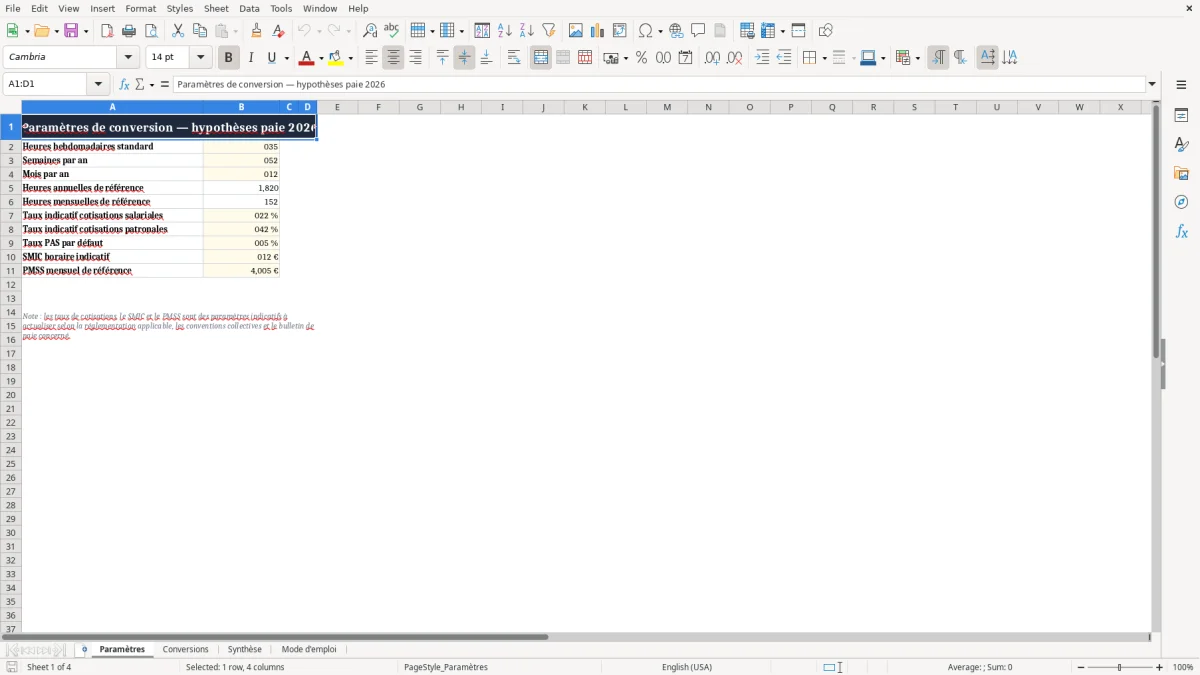
Task: Open the sidebar Navigator compass icon
Action: pos(1181,203)
